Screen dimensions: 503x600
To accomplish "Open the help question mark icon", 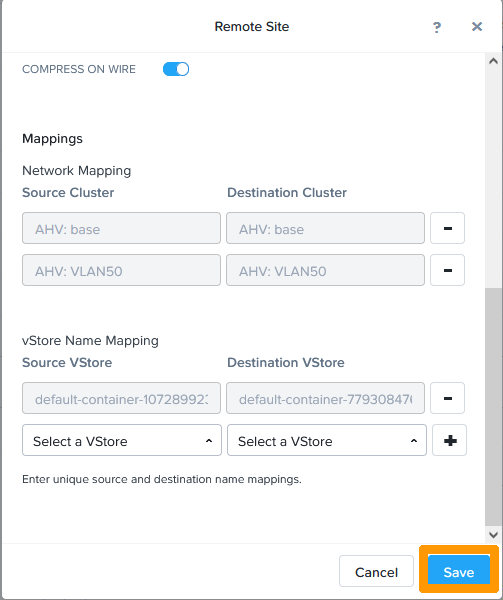I will coord(436,27).
